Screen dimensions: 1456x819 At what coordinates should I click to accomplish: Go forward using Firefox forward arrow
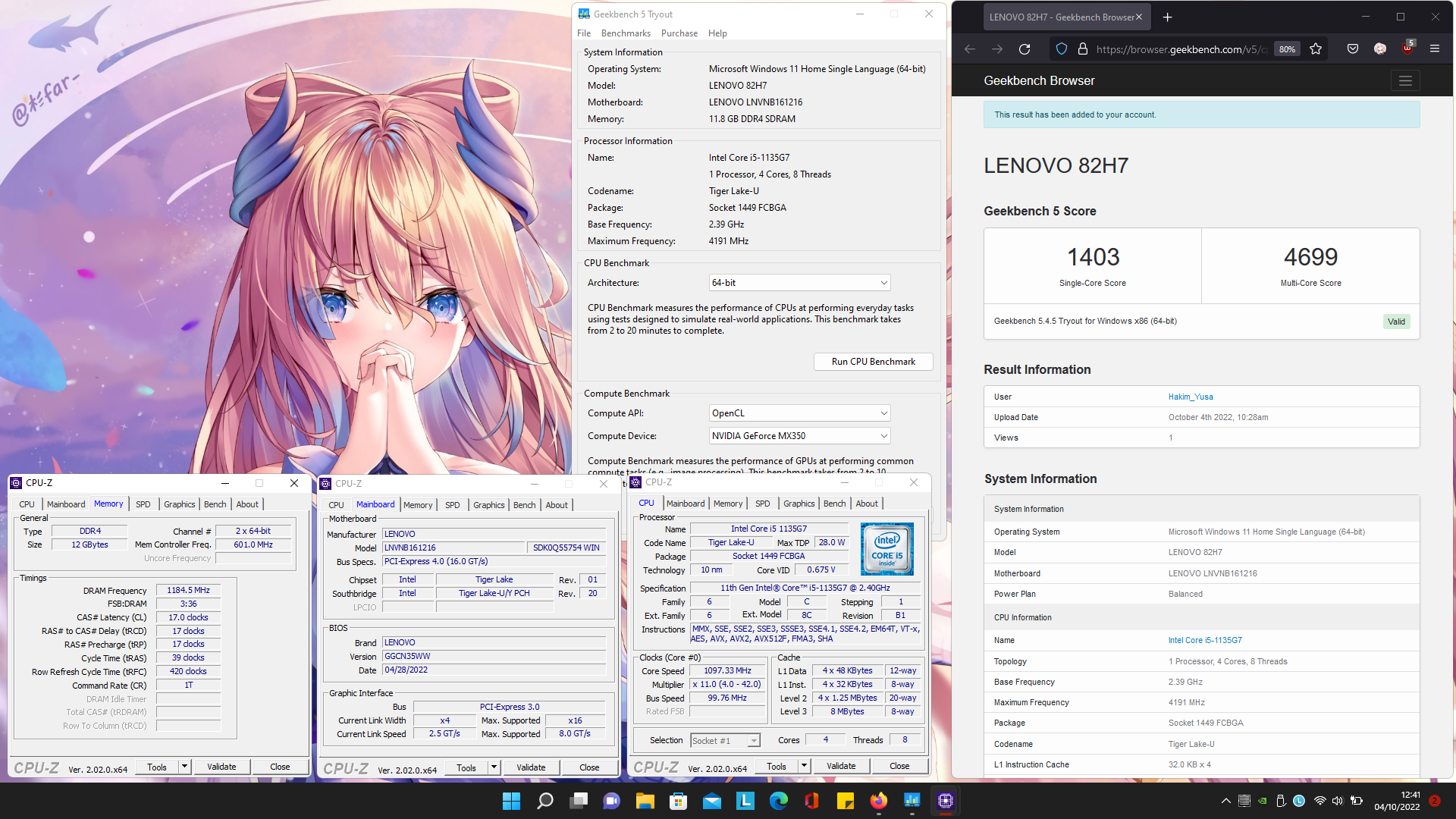coord(997,49)
